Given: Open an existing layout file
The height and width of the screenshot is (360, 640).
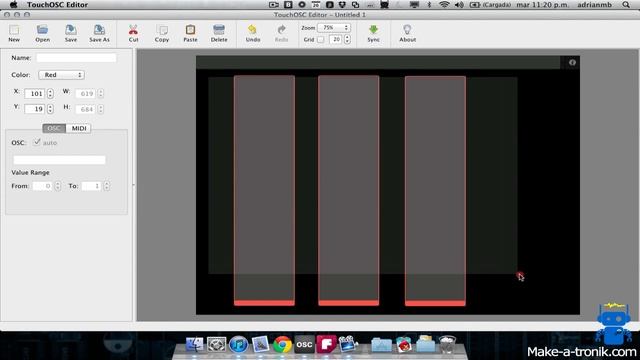Looking at the screenshot, I should pyautogui.click(x=42, y=33).
